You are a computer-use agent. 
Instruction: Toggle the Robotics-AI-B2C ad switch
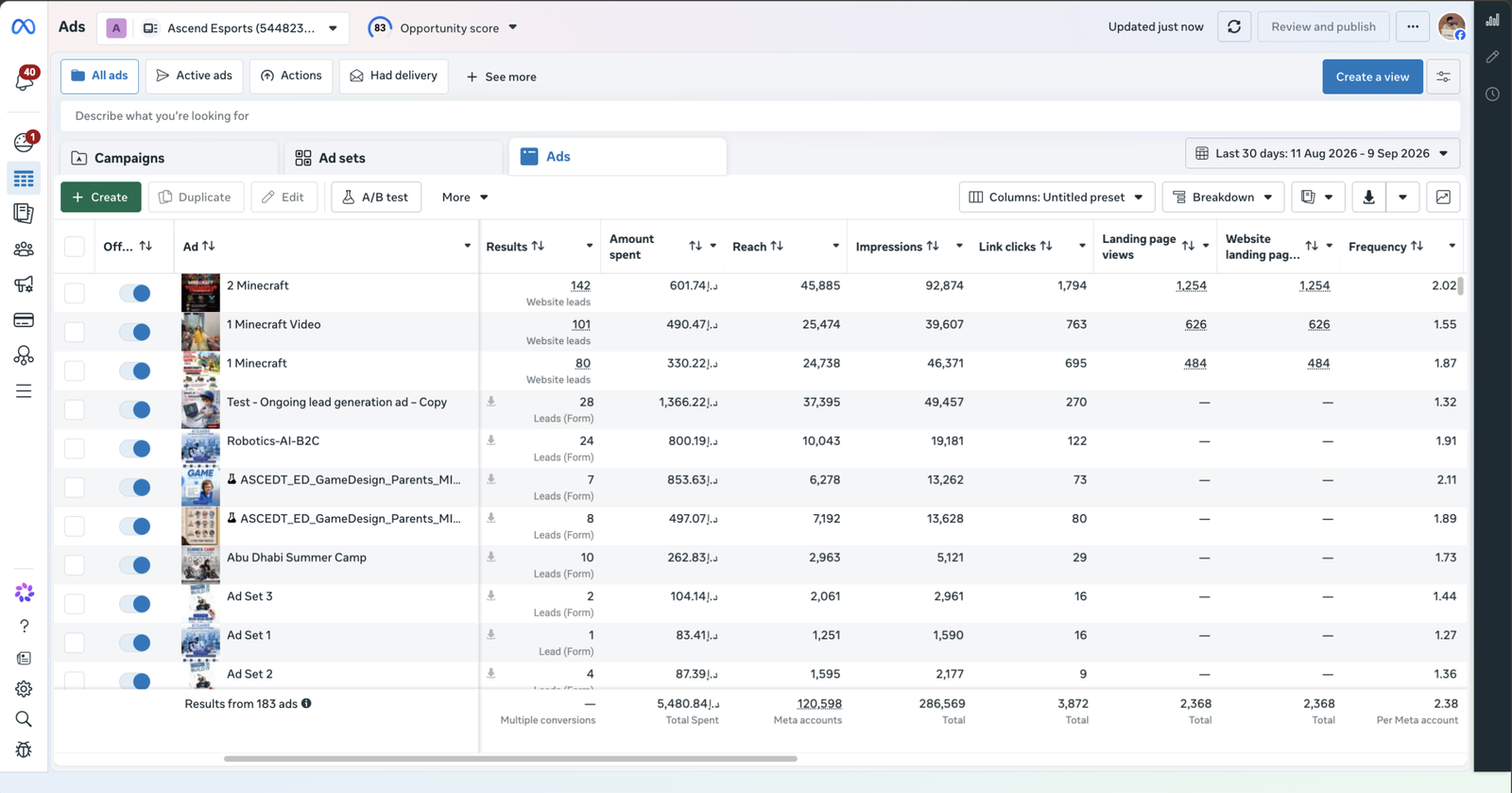pos(135,448)
